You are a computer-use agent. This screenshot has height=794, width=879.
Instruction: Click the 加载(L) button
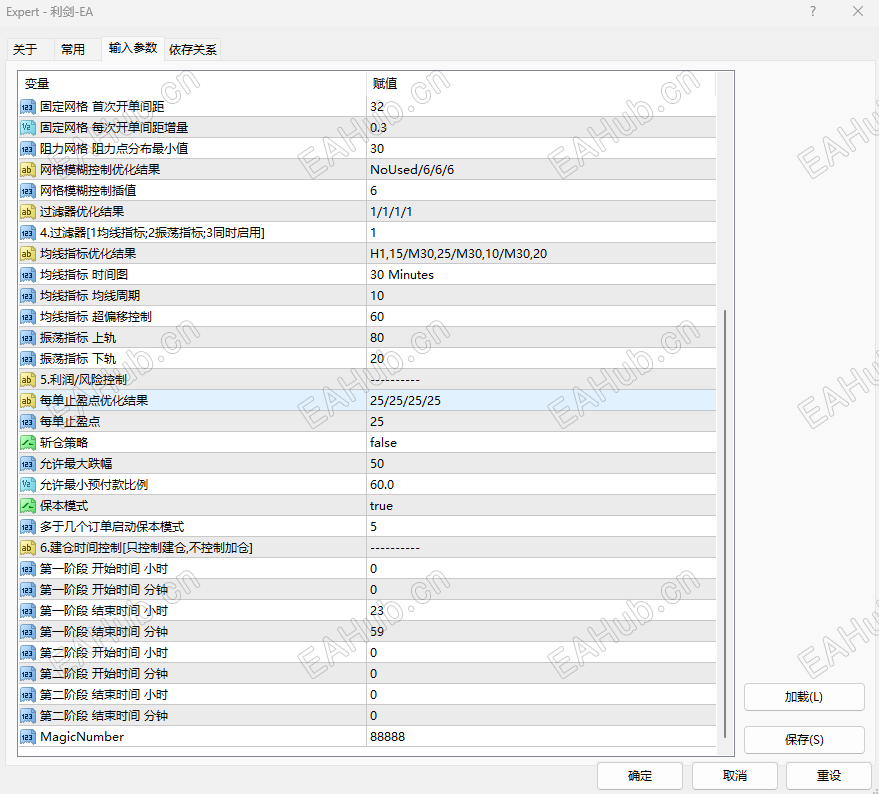click(x=804, y=697)
